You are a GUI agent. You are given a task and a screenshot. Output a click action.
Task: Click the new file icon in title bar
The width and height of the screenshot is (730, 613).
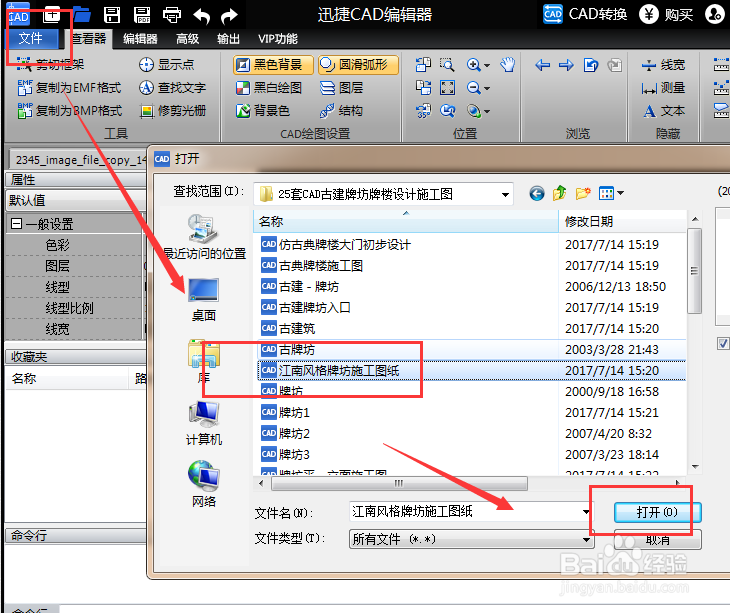pyautogui.click(x=52, y=15)
